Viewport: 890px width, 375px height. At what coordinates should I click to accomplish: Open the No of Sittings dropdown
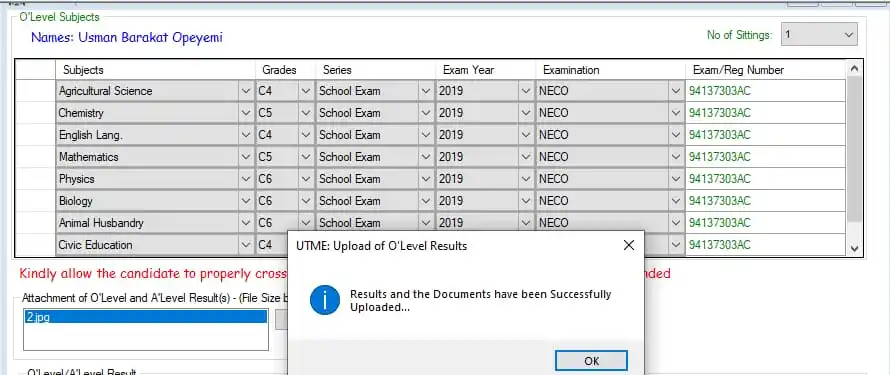tap(820, 35)
